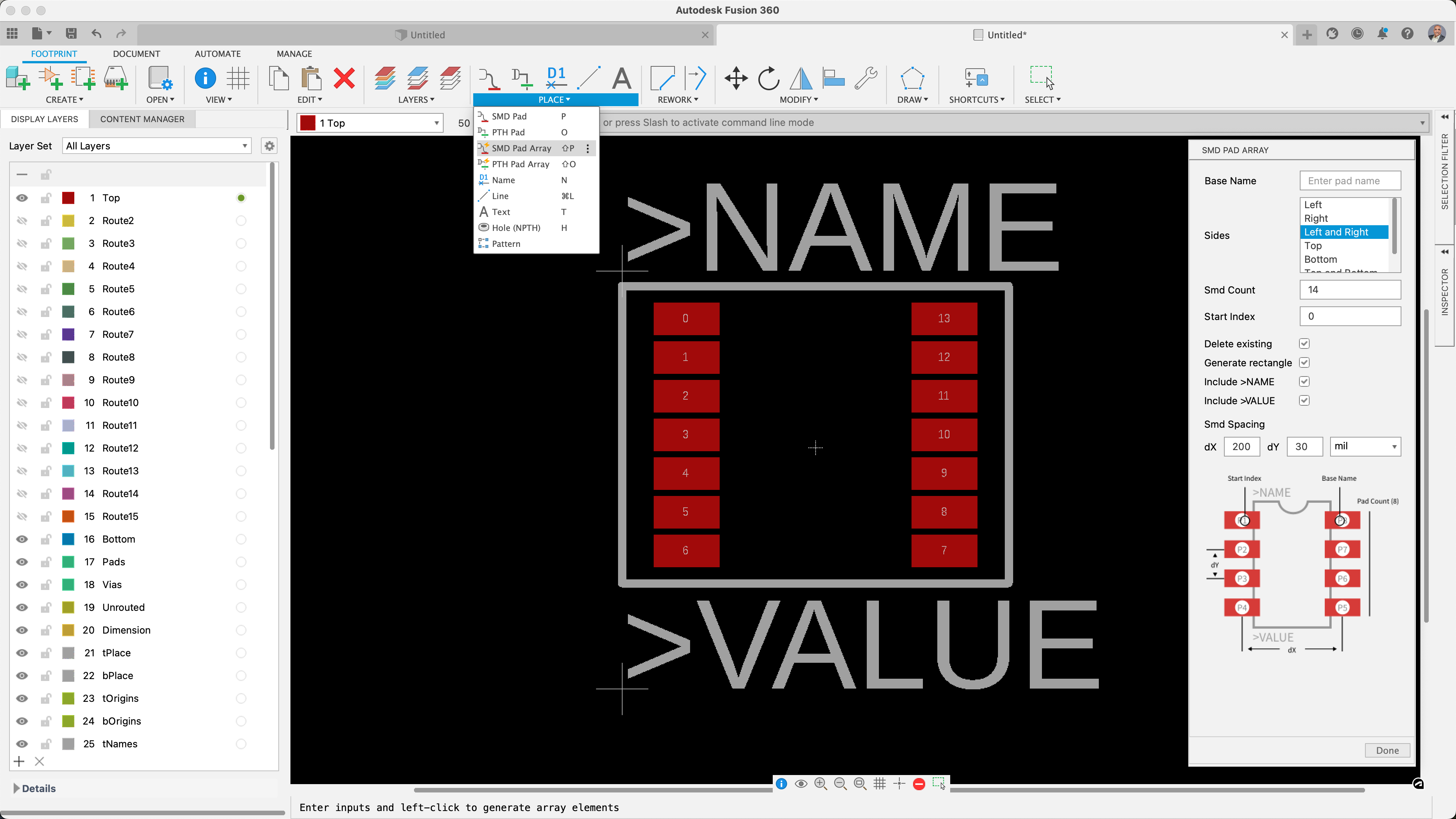The image size is (1456, 819).
Task: Switch to the AUTOMATE ribbon tab
Action: click(218, 54)
